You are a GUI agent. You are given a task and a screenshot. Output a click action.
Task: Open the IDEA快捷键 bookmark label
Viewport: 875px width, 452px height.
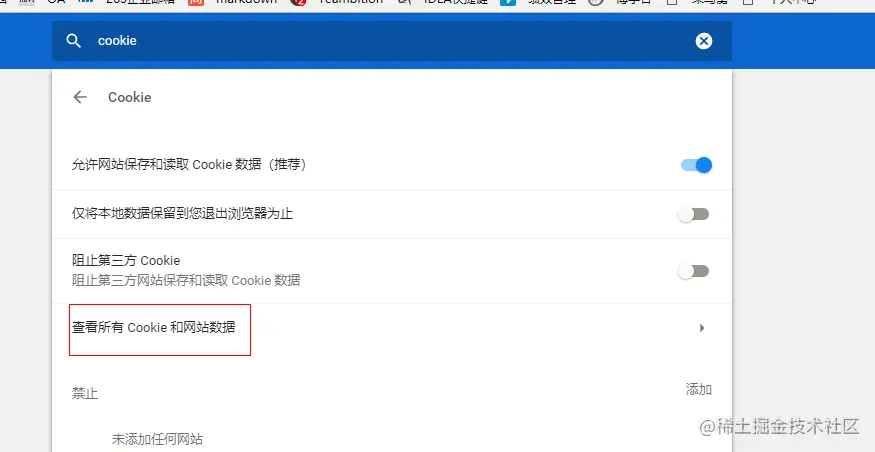455,2
